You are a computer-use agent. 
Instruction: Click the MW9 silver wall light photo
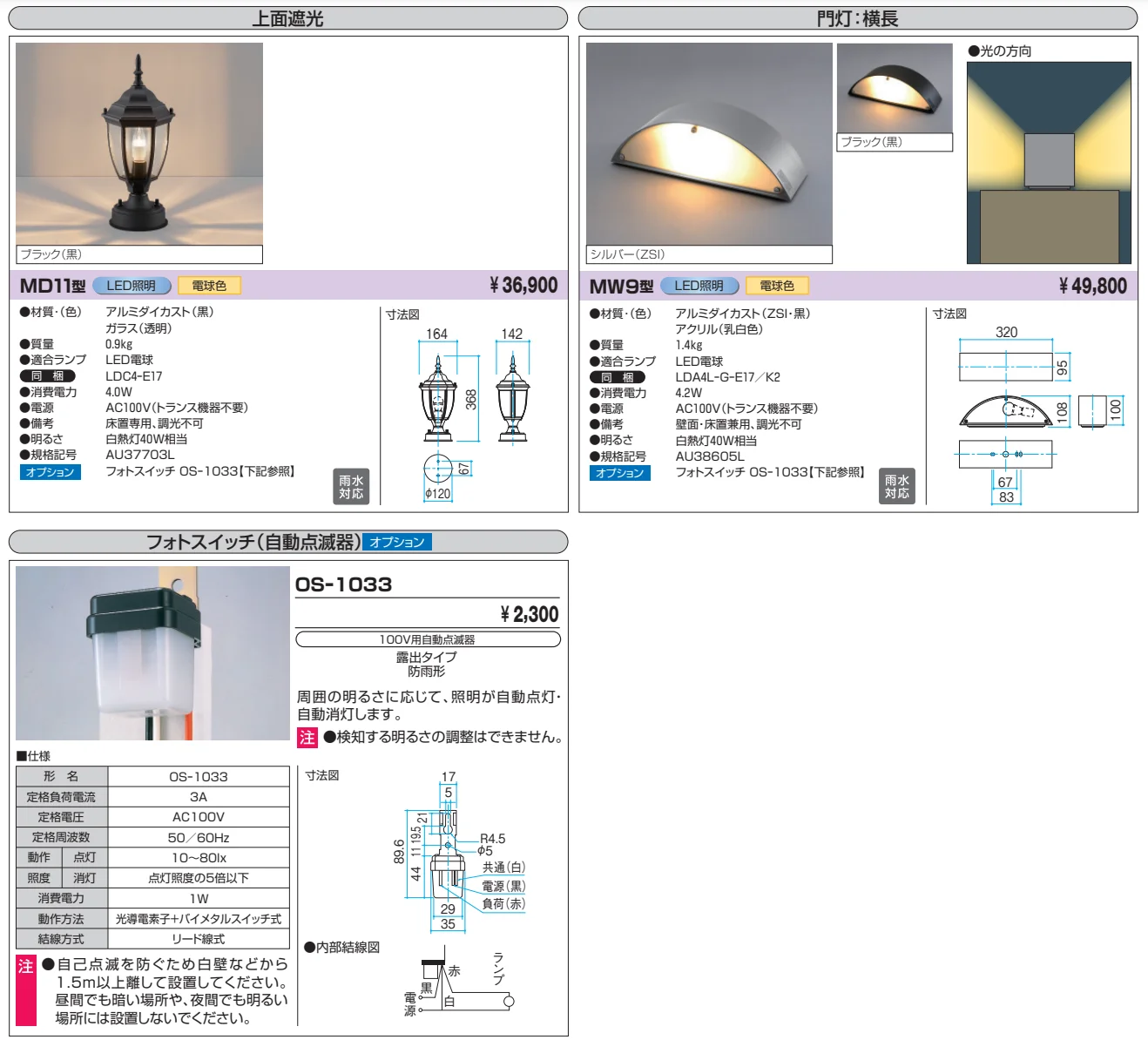point(709,144)
